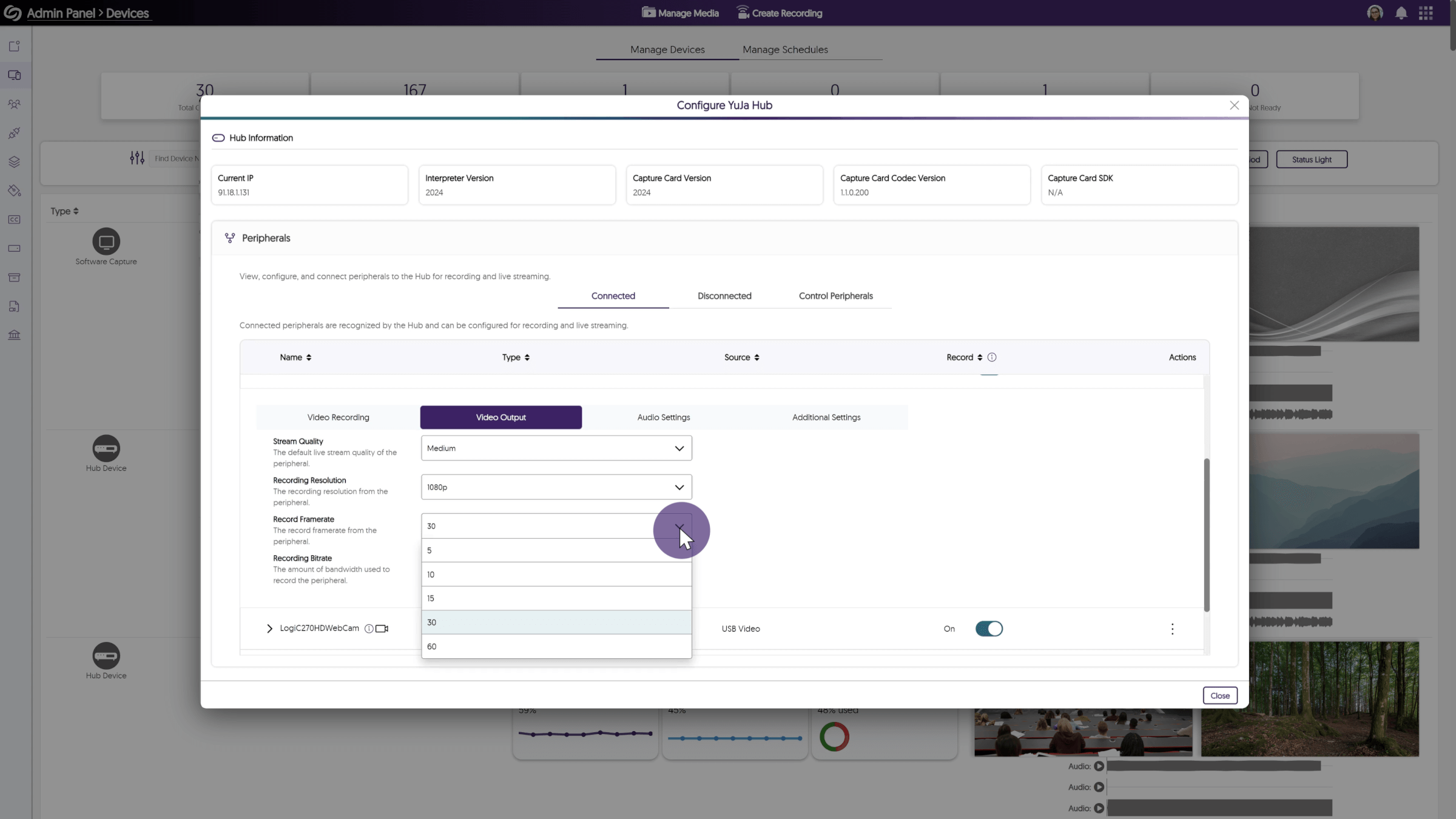Expand the LogiC270HDWebCam row
Viewport: 1456px width, 819px height.
click(x=269, y=629)
